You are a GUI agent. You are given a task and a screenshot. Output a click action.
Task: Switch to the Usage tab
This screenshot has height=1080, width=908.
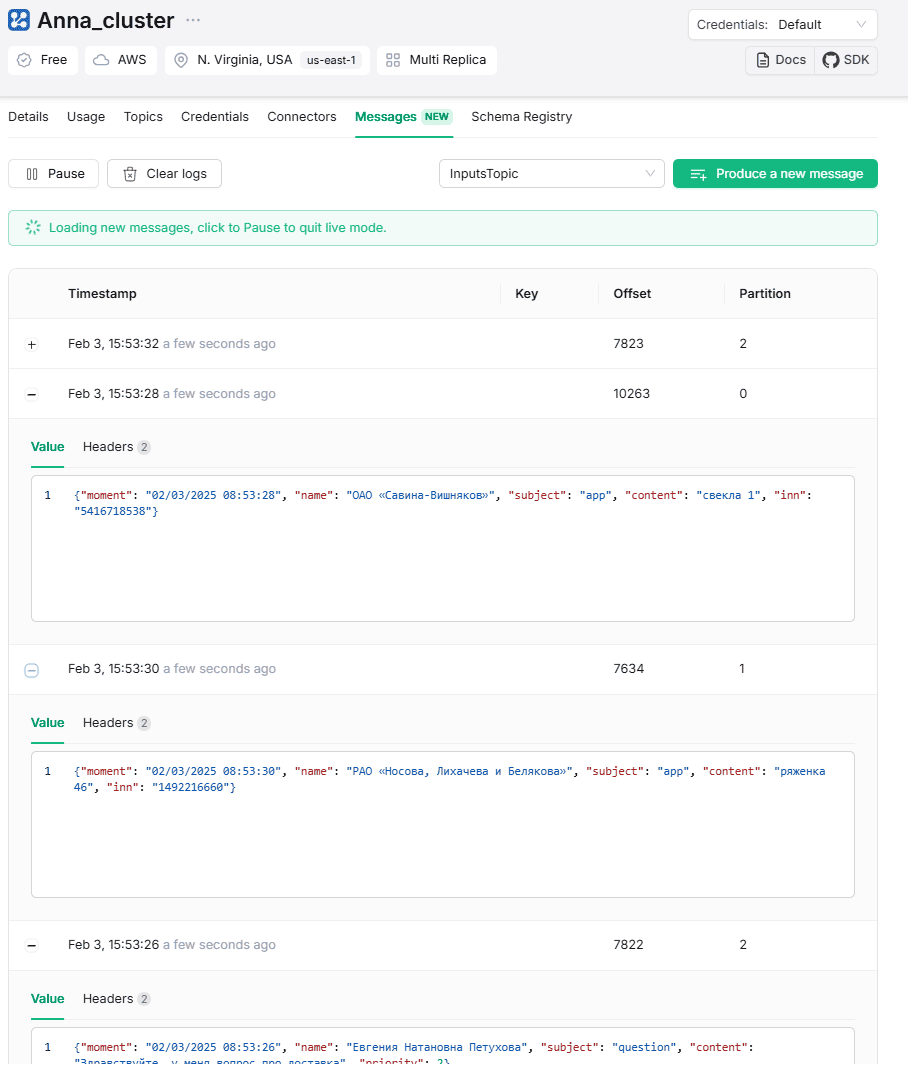(x=86, y=116)
